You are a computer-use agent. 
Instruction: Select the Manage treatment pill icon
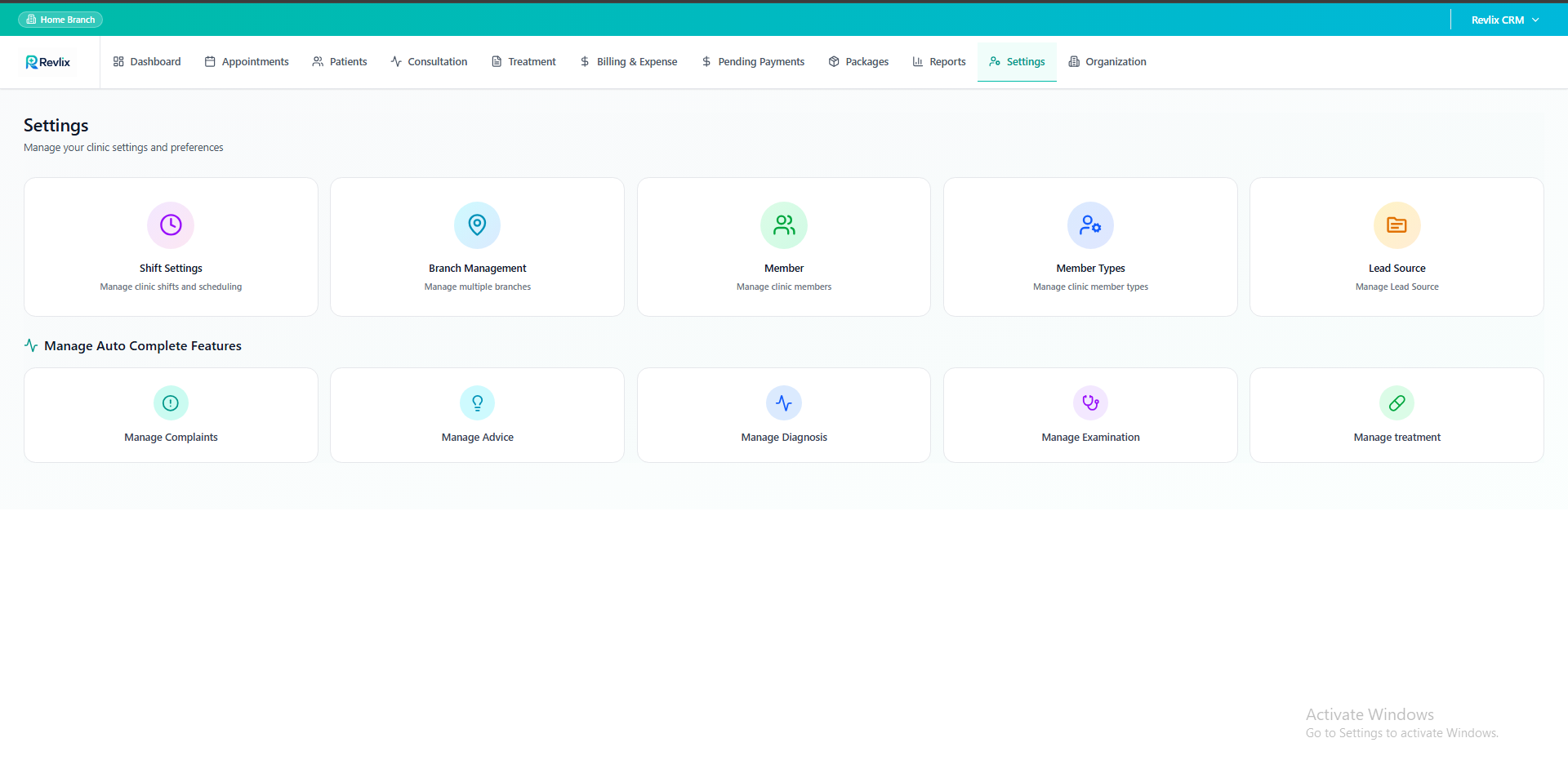coord(1396,402)
